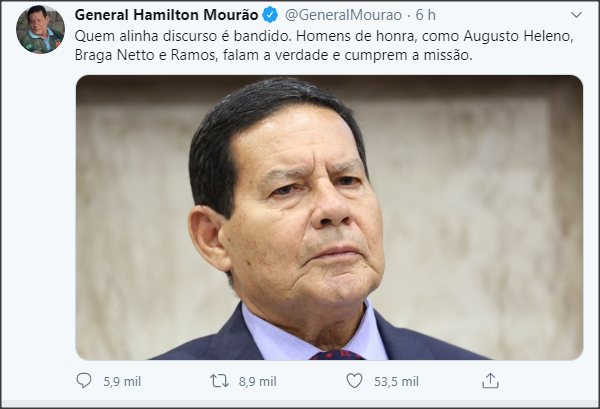Click the blue verified badge
The width and height of the screenshot is (600, 409).
[271, 15]
